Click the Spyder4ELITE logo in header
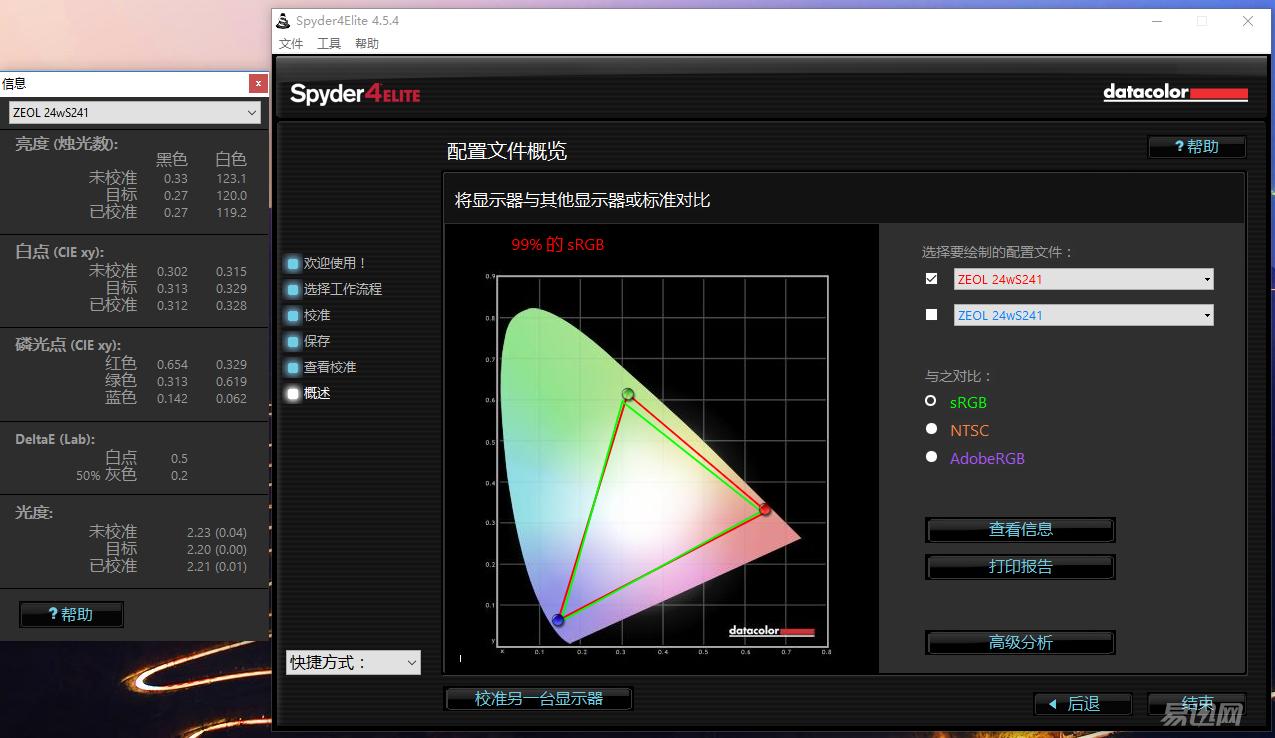 (x=355, y=94)
